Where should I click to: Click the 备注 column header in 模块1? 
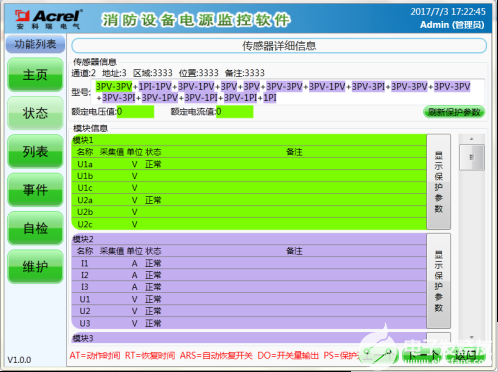294,152
